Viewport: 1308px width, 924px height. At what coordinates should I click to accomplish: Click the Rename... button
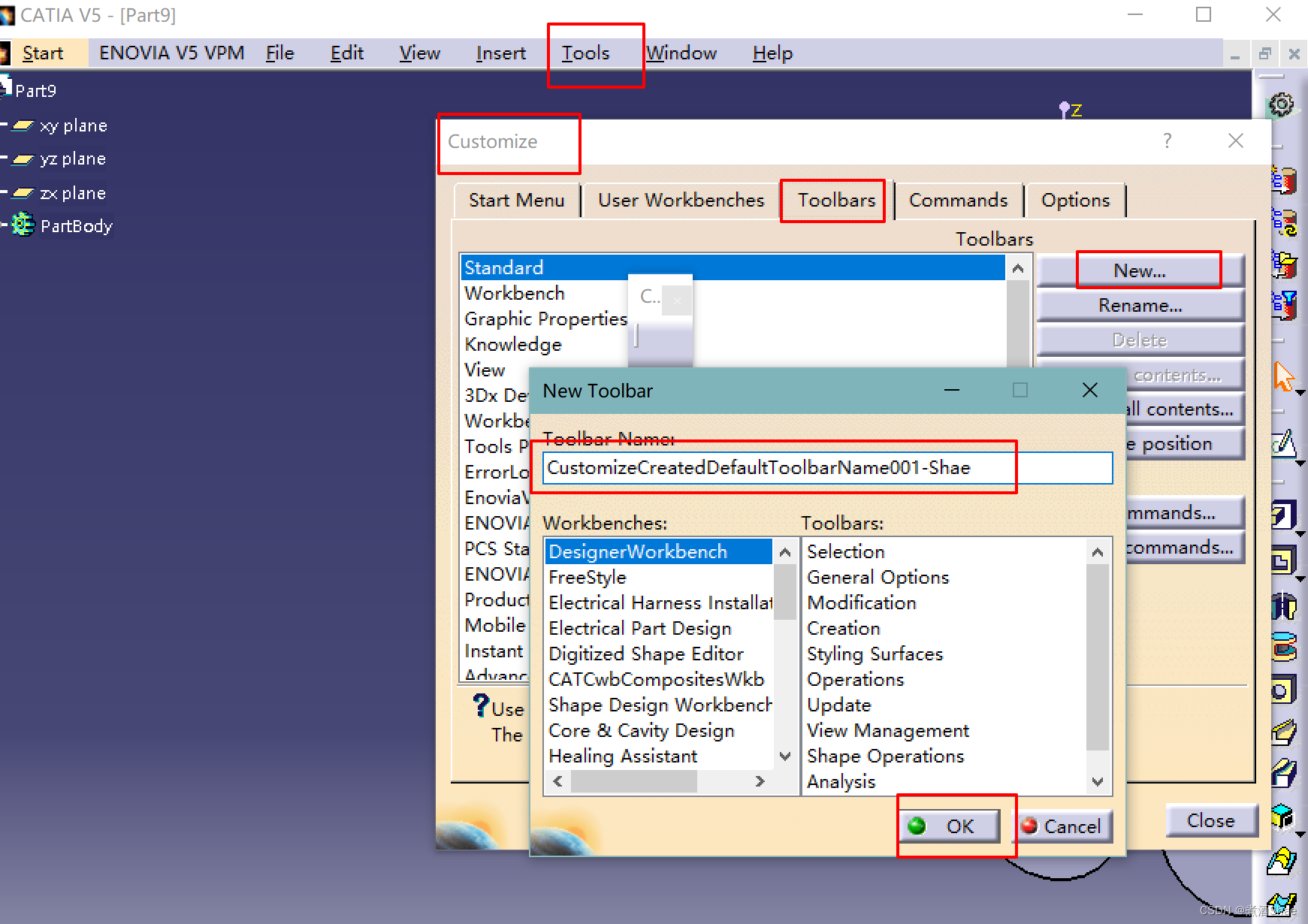[x=1140, y=306]
